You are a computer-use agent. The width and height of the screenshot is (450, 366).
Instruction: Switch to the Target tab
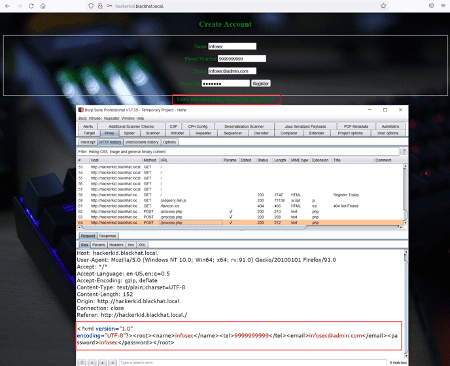(x=89, y=133)
